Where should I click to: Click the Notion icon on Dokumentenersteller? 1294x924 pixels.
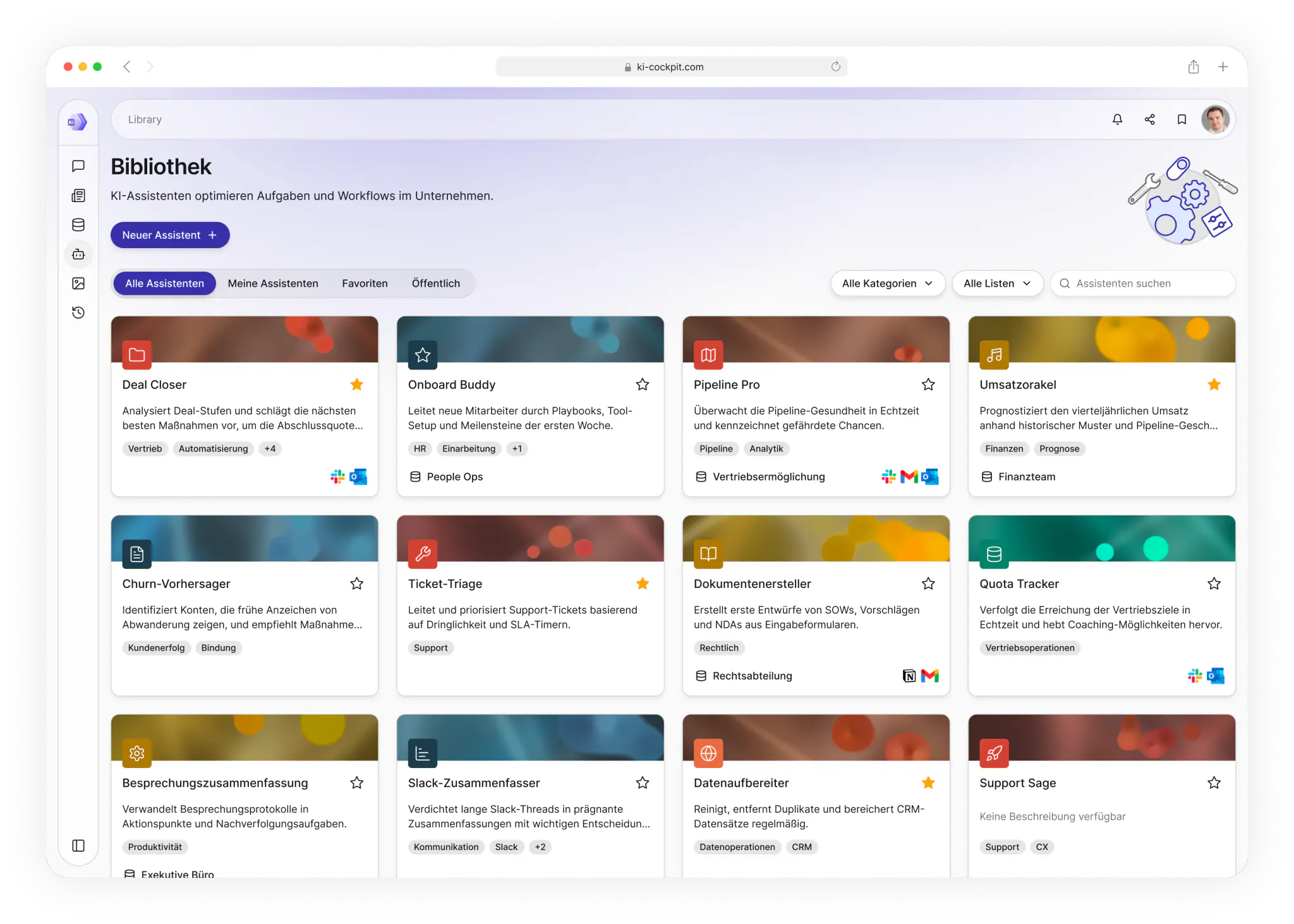909,676
